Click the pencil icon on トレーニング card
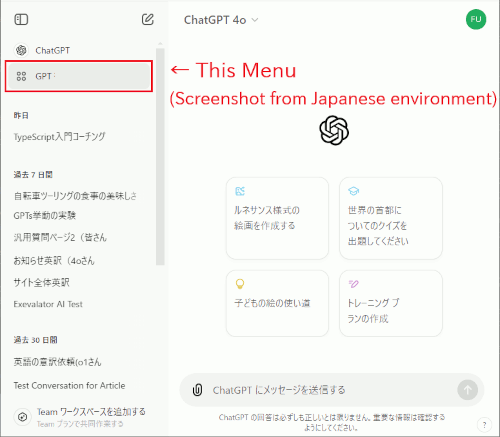500x437 pixels. [x=353, y=284]
